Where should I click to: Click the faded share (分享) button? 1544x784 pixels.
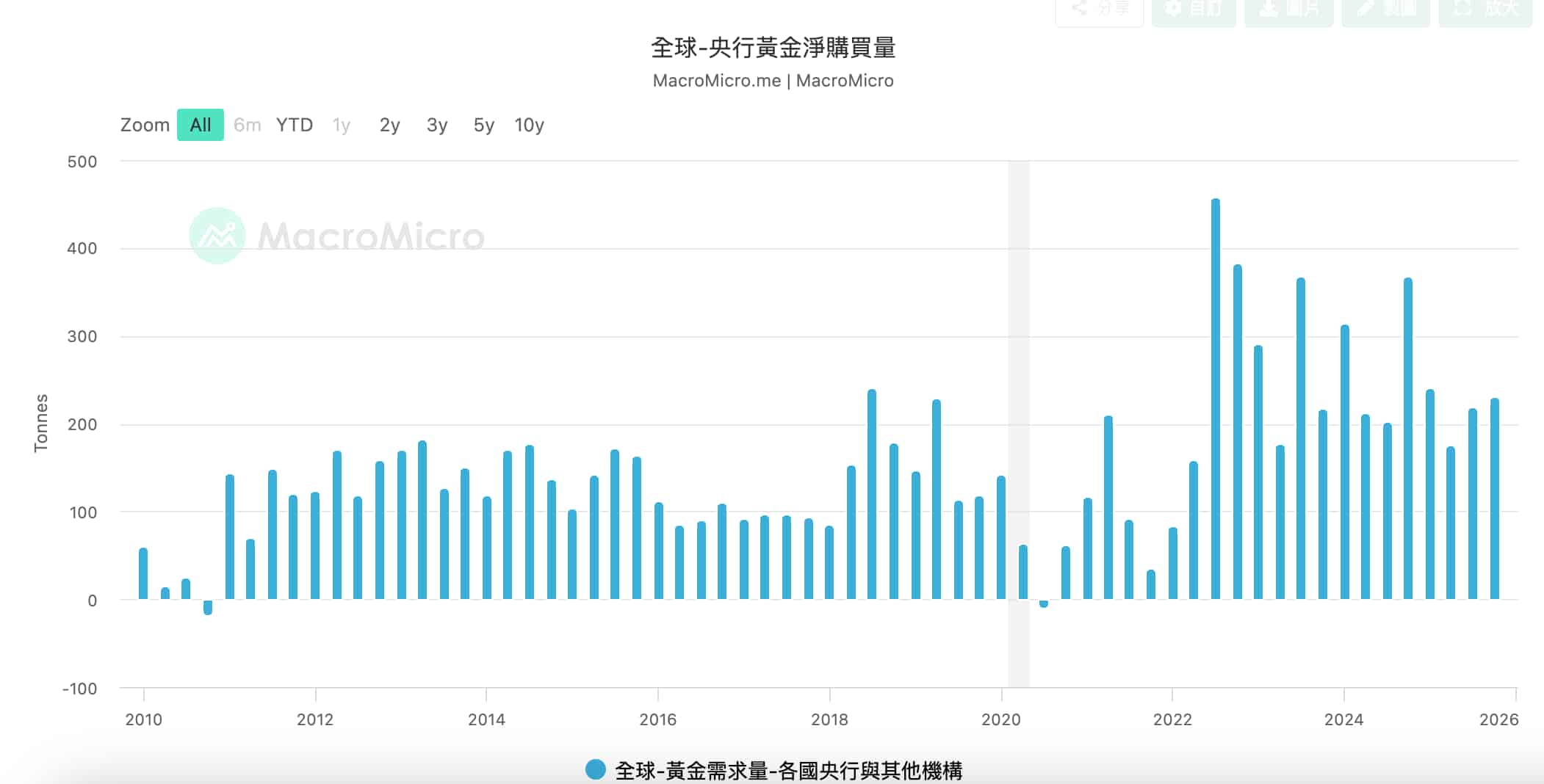click(x=1100, y=10)
